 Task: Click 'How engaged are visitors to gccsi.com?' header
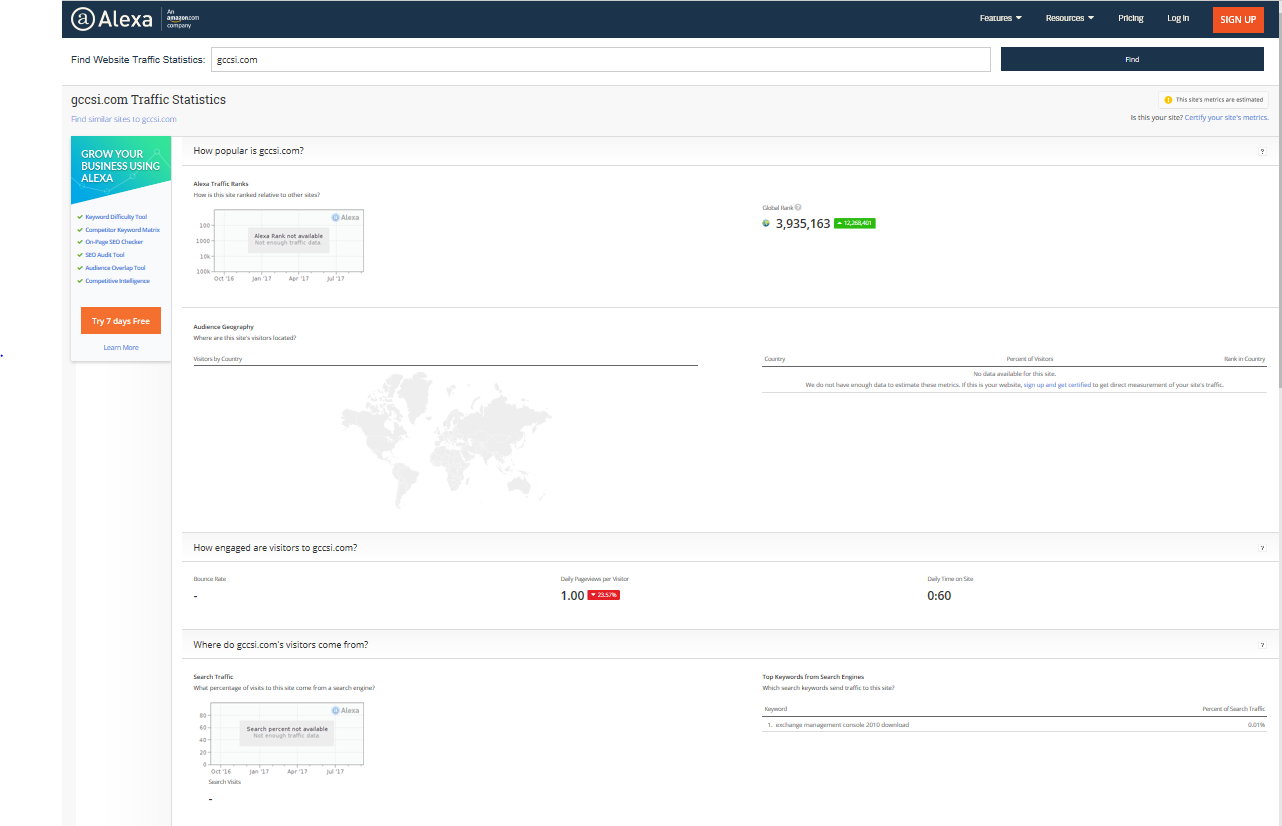[x=275, y=548]
